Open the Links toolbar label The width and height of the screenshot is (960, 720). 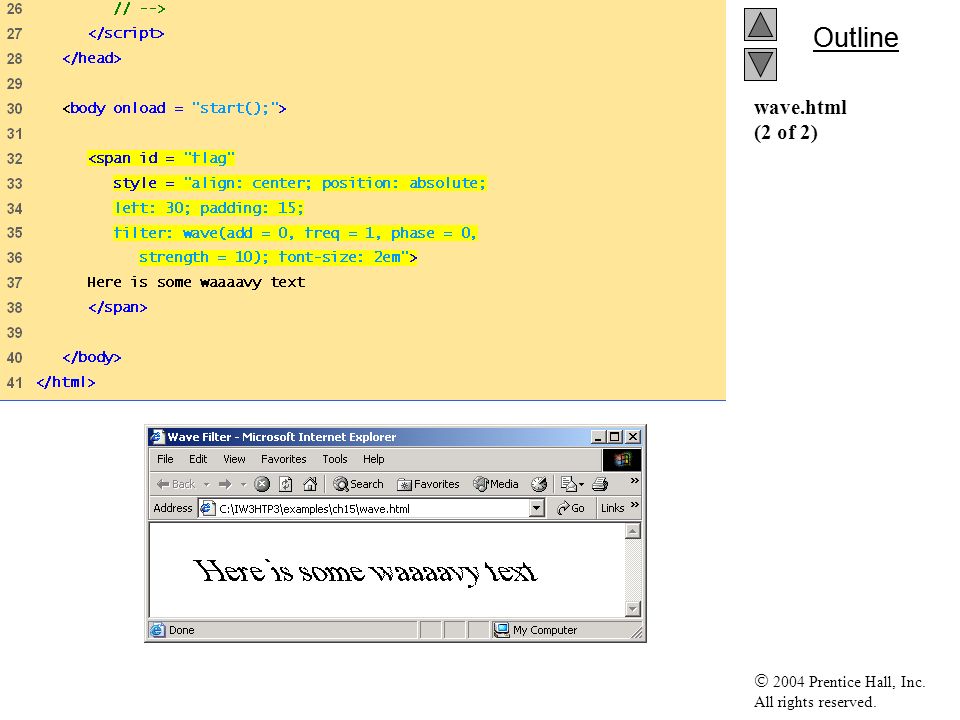point(612,508)
